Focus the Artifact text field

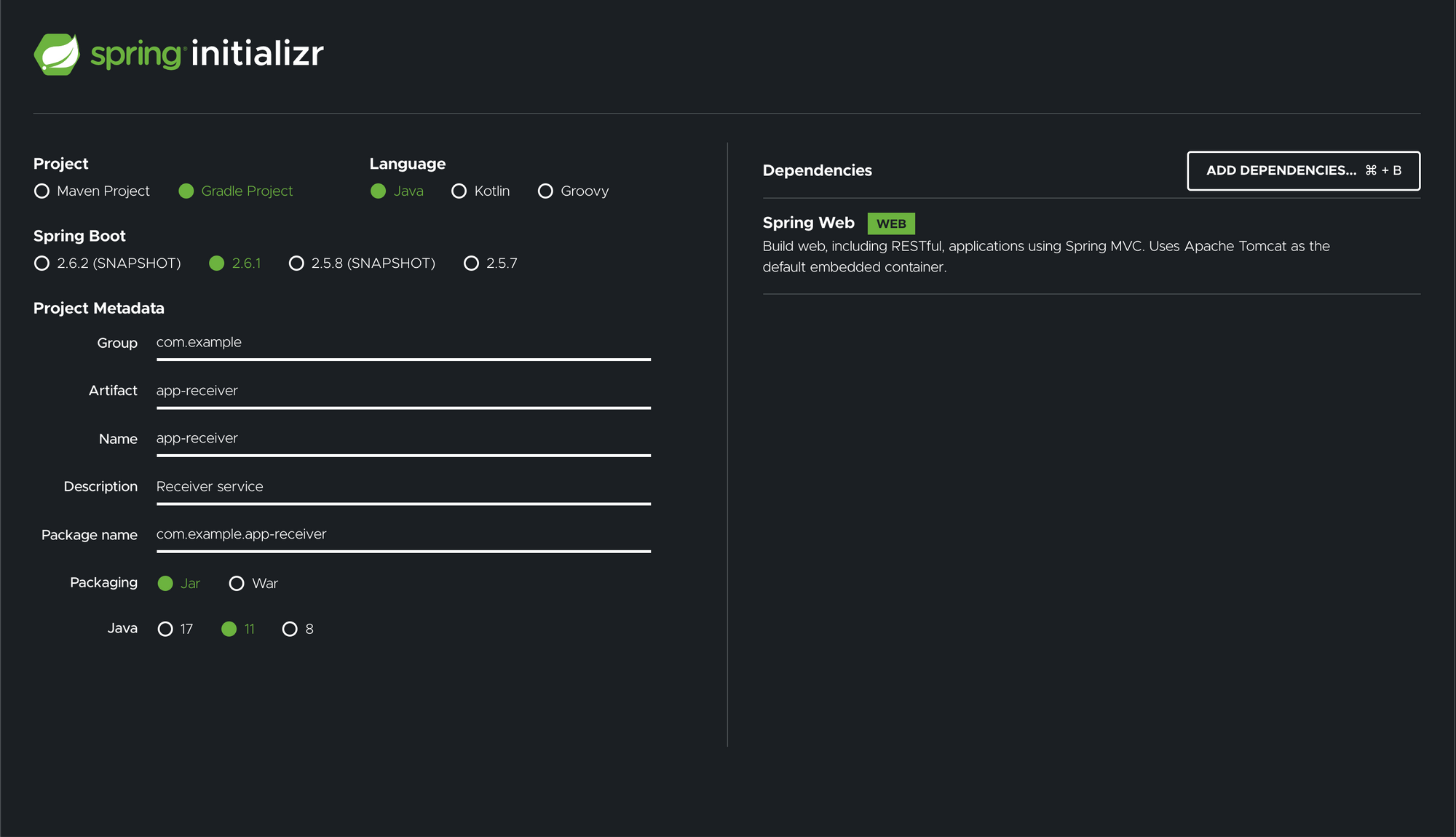tap(403, 391)
